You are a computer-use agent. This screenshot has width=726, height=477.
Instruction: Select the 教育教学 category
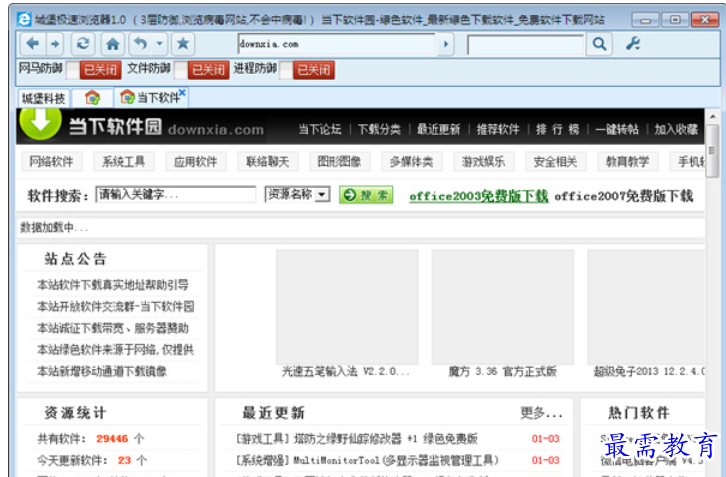click(x=628, y=162)
